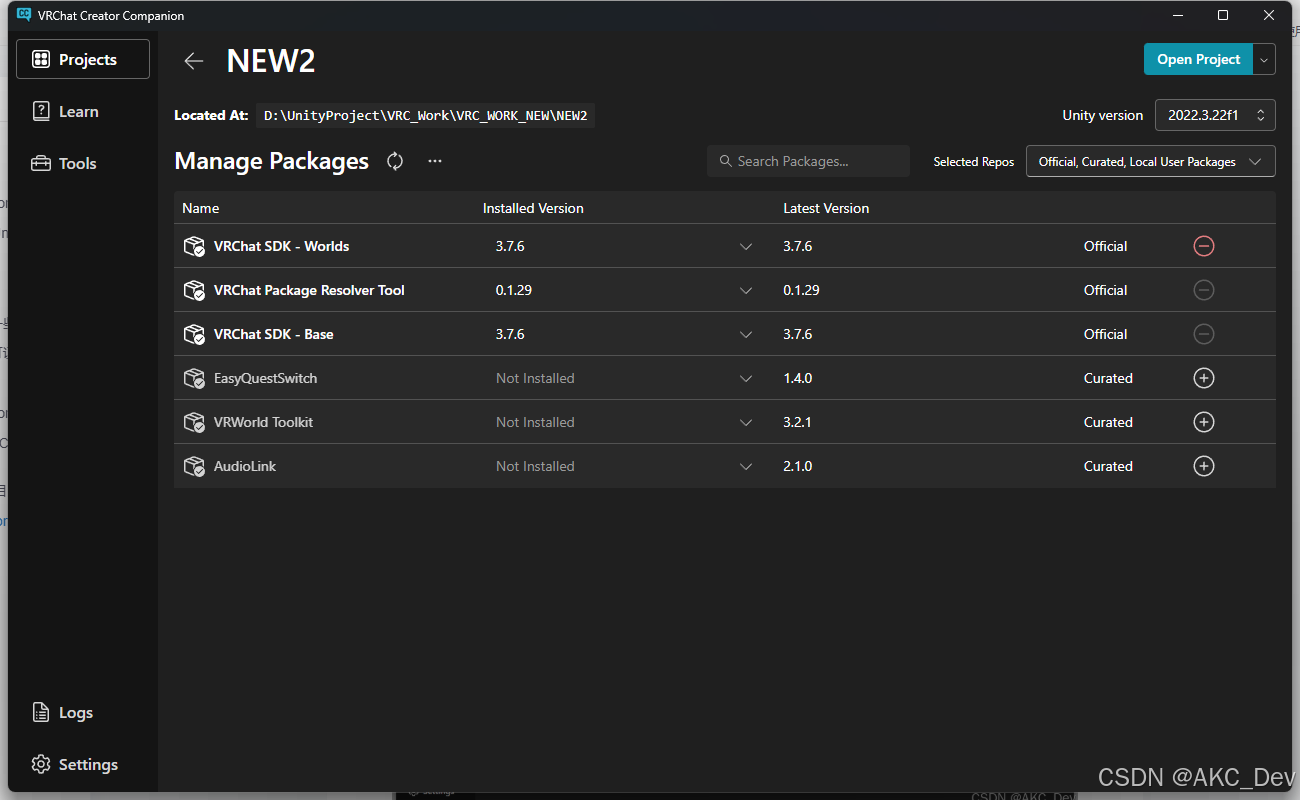Screen dimensions: 1300x800
Task: Add VRWorld Toolkit with the plus icon
Action: 1204,422
